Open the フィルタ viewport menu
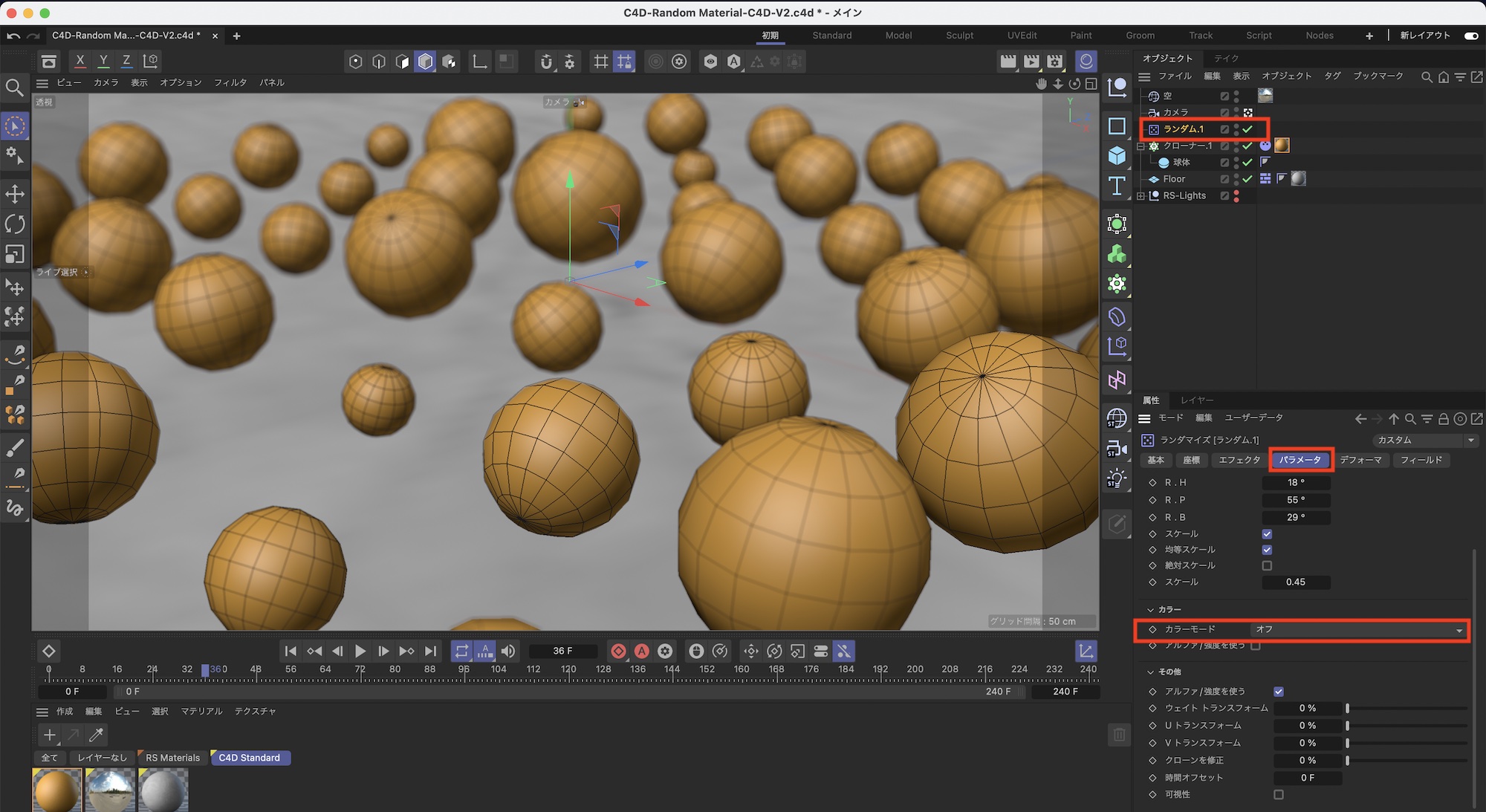1486x812 pixels. point(230,82)
